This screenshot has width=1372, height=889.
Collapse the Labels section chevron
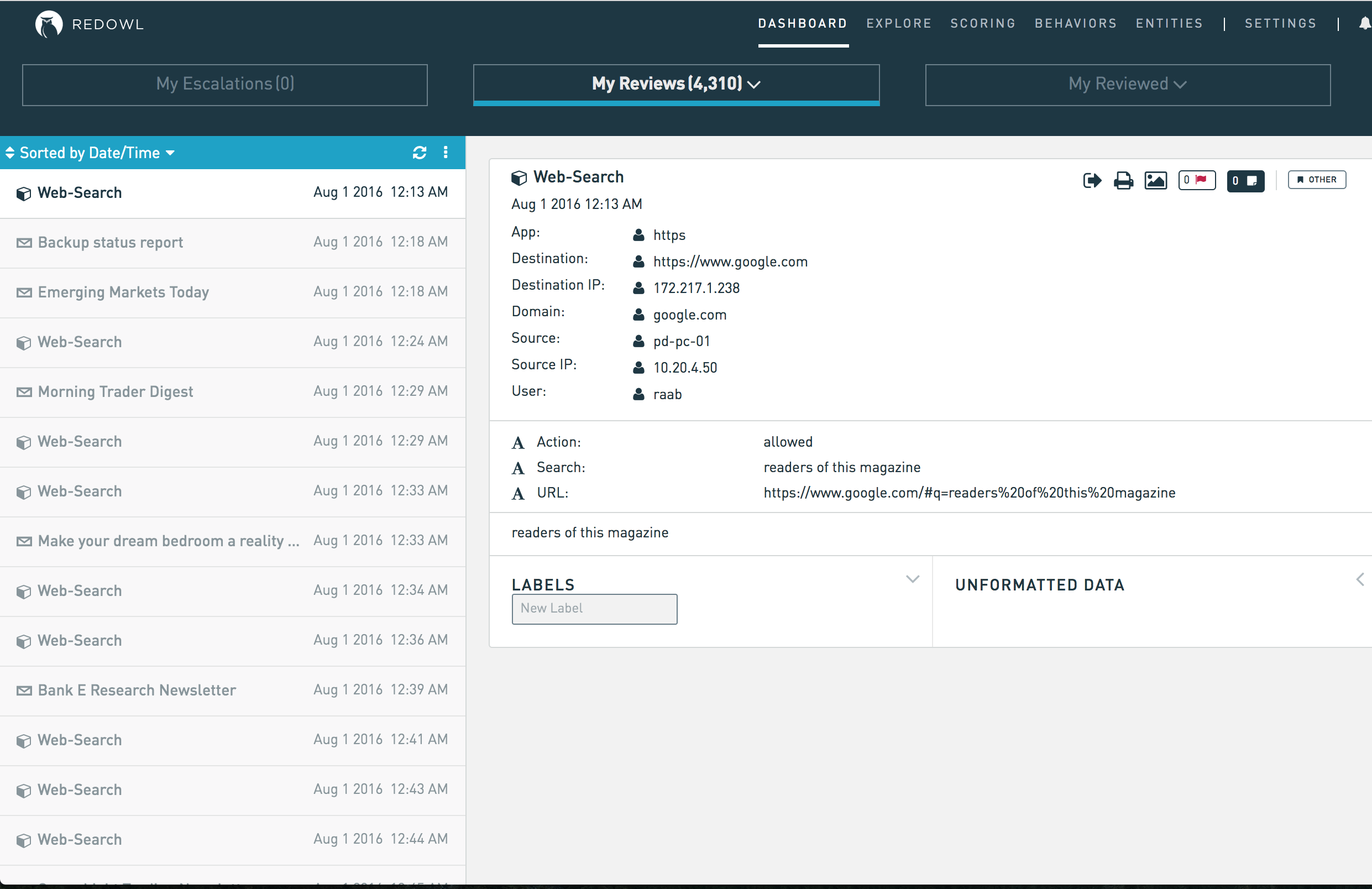point(912,579)
